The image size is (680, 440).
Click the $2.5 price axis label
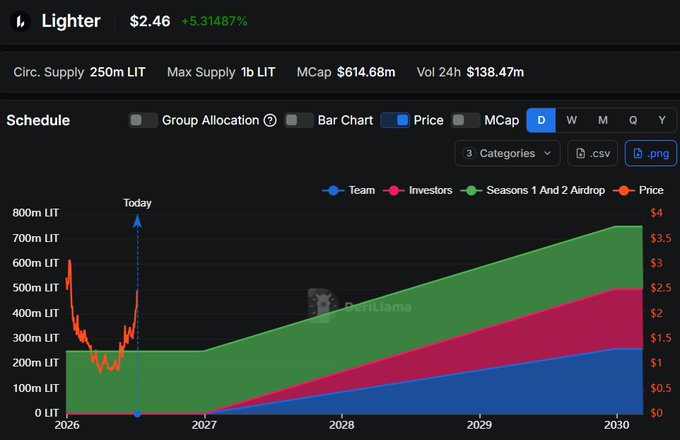(x=660, y=288)
